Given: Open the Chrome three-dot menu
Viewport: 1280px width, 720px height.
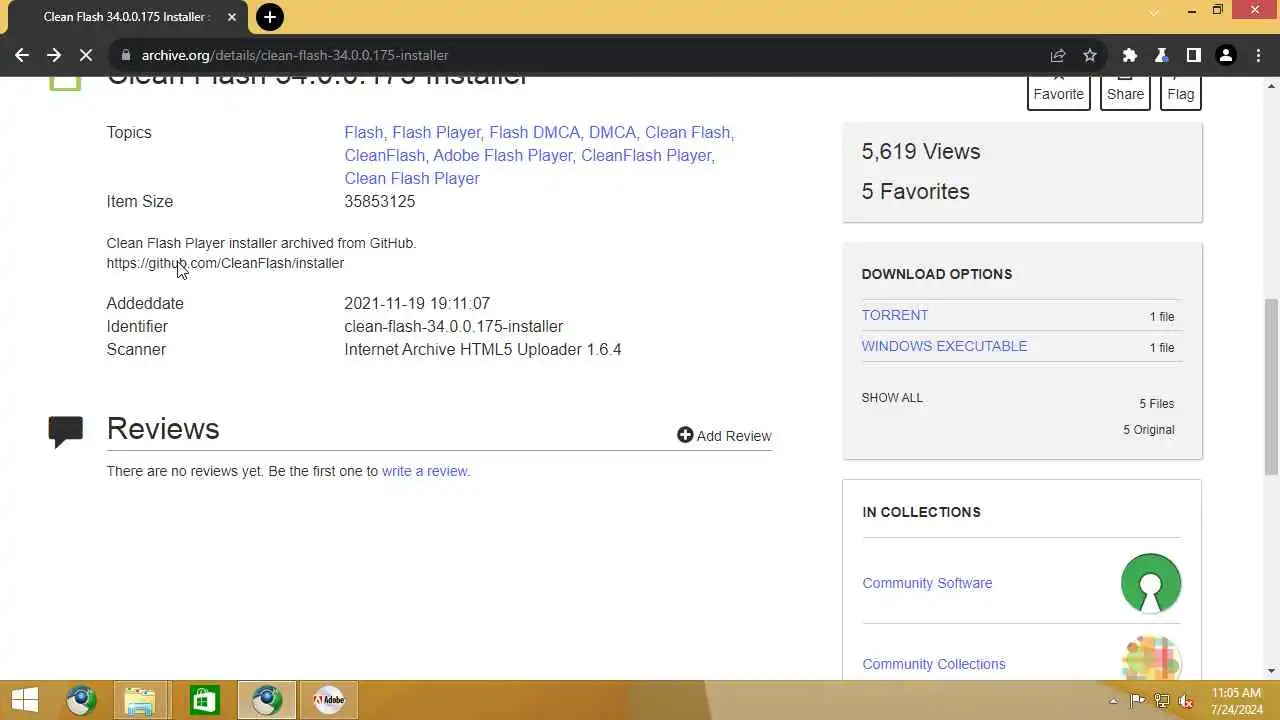Looking at the screenshot, I should pos(1257,55).
